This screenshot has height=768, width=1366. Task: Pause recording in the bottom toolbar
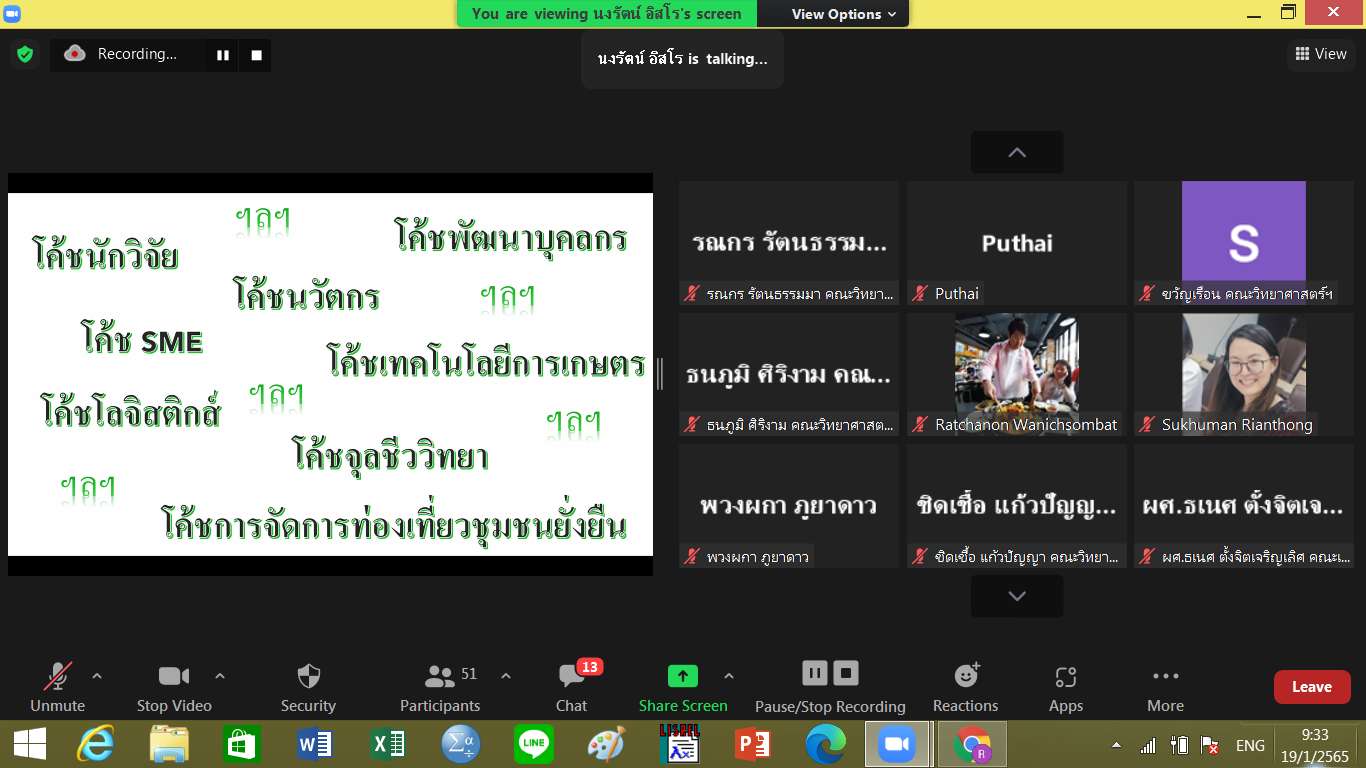[815, 673]
